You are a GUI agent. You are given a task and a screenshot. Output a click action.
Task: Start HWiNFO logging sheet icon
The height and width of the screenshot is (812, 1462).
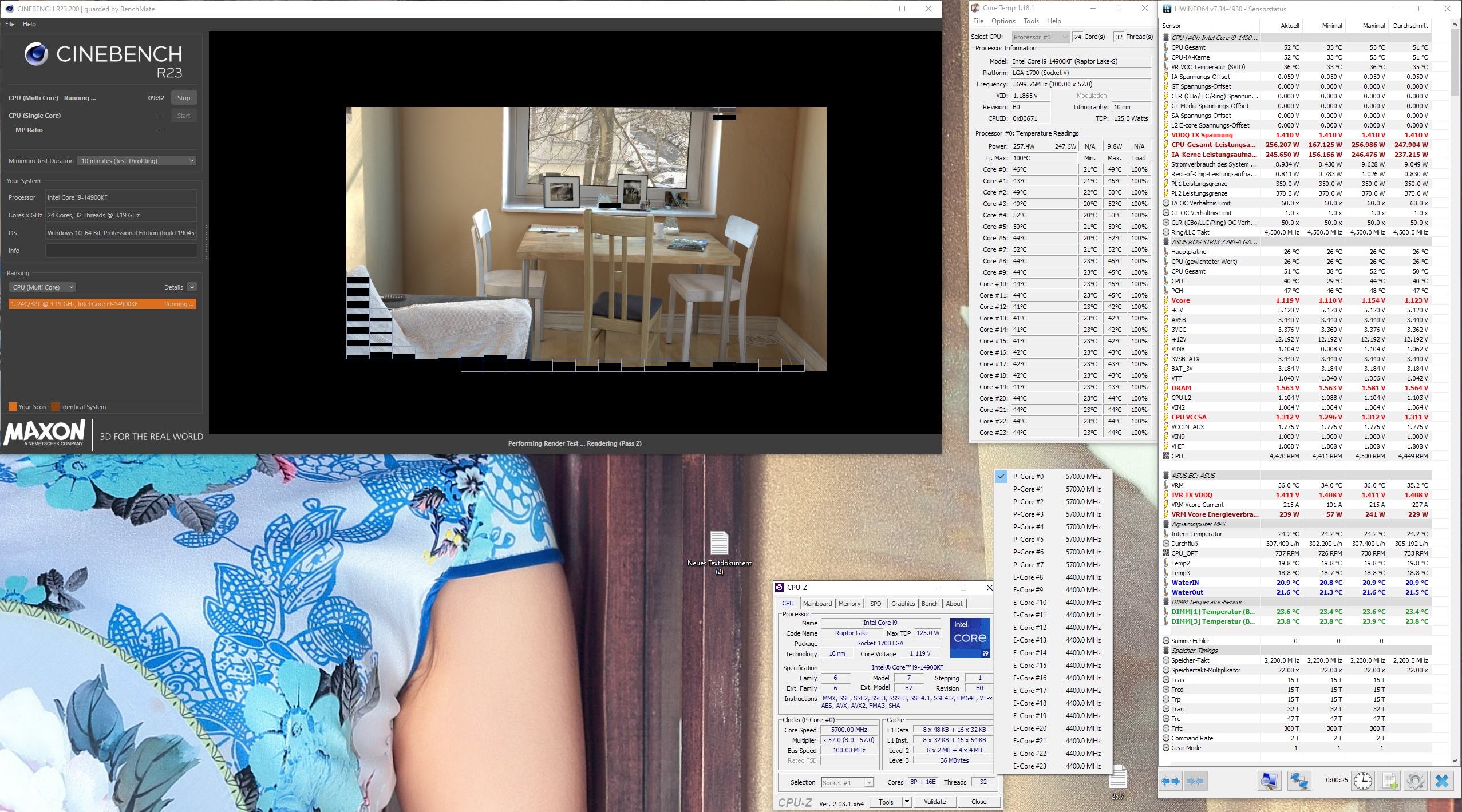[x=1389, y=781]
